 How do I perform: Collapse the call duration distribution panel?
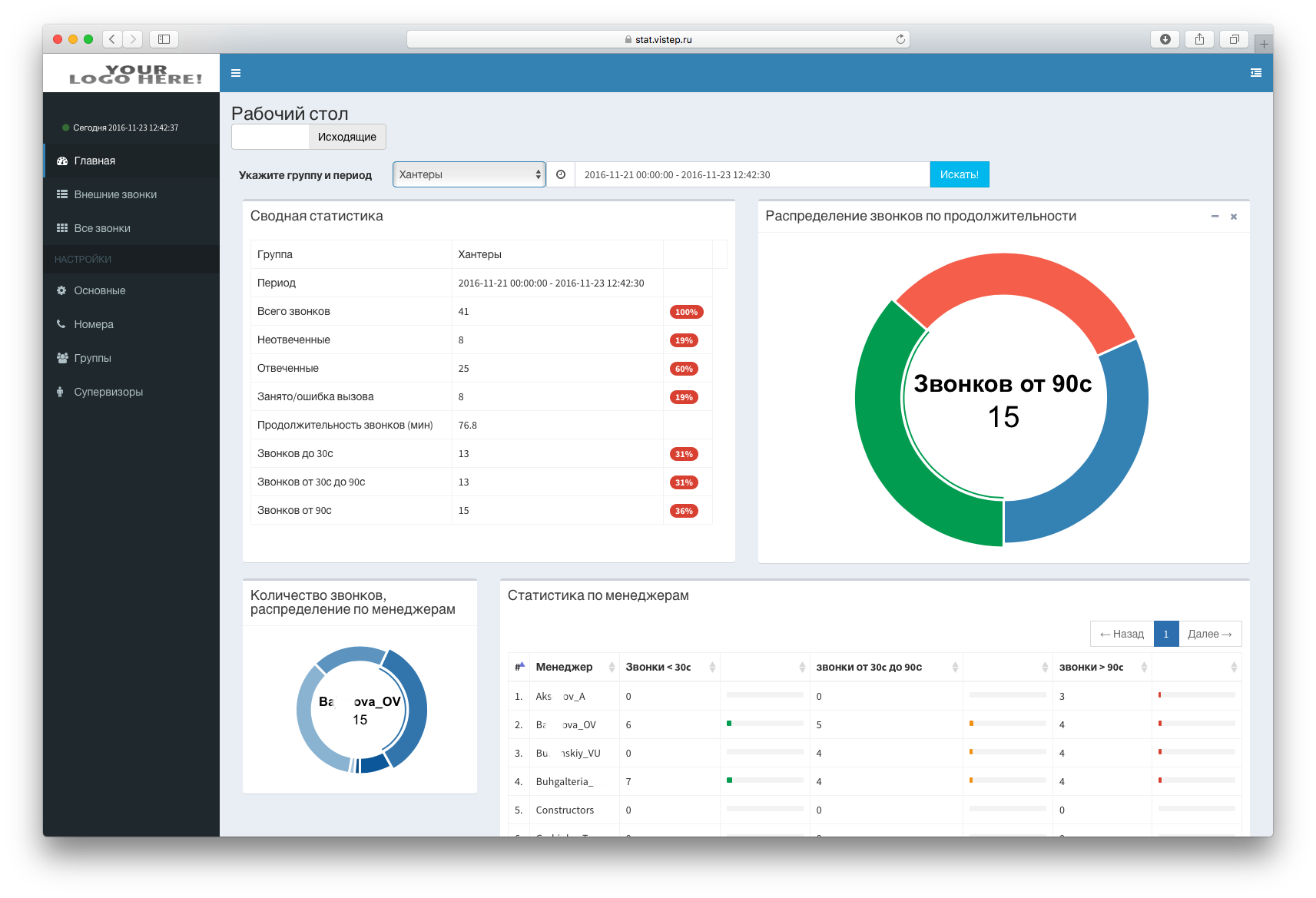tap(1215, 217)
